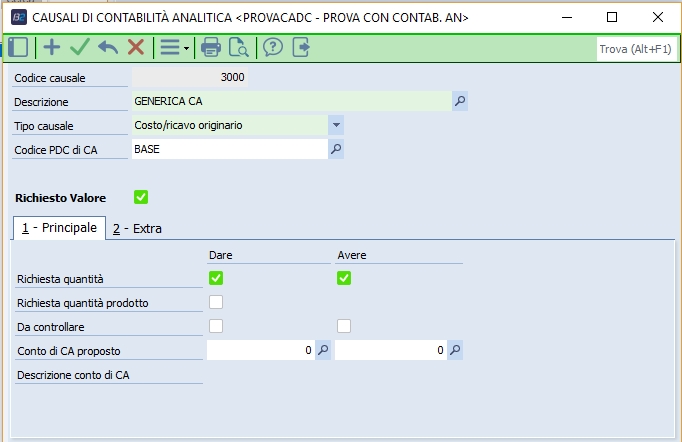Click the undo arrow icon
682x442 pixels.
(x=108, y=47)
